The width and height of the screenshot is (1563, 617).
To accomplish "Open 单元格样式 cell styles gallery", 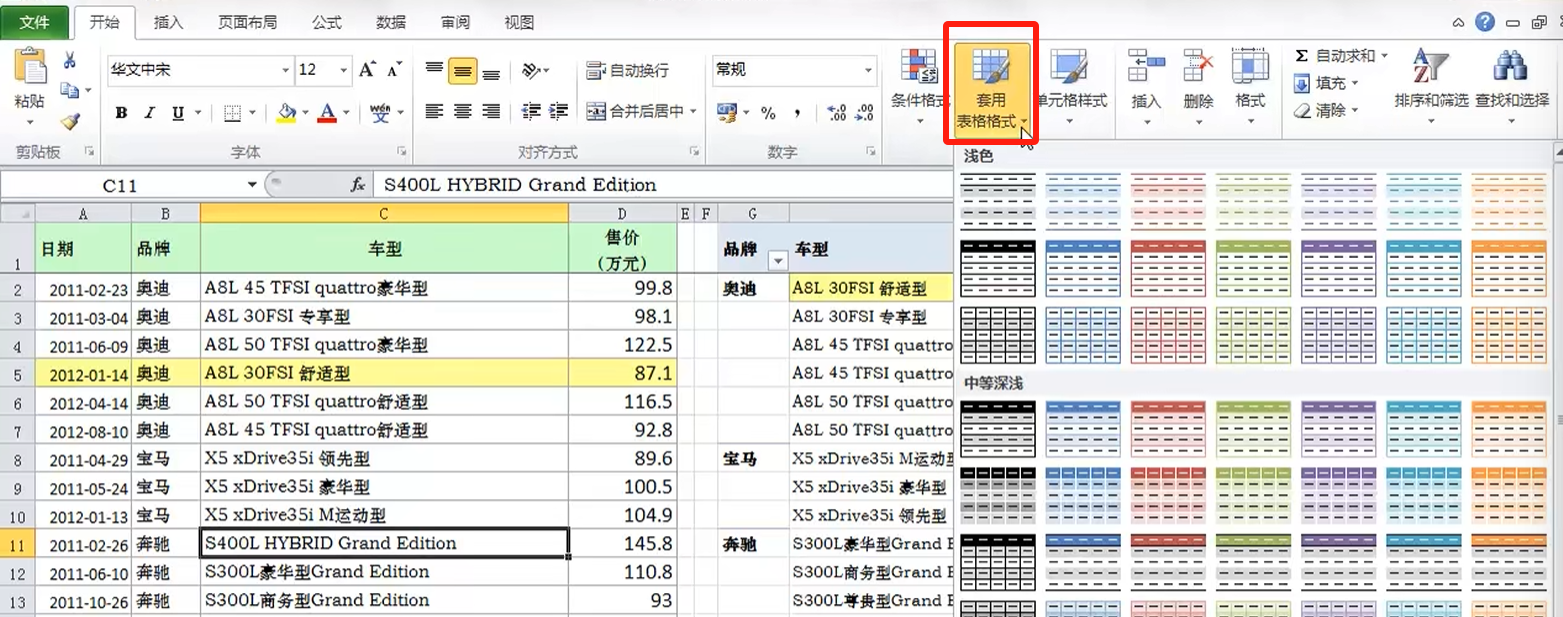I will [x=1070, y=85].
